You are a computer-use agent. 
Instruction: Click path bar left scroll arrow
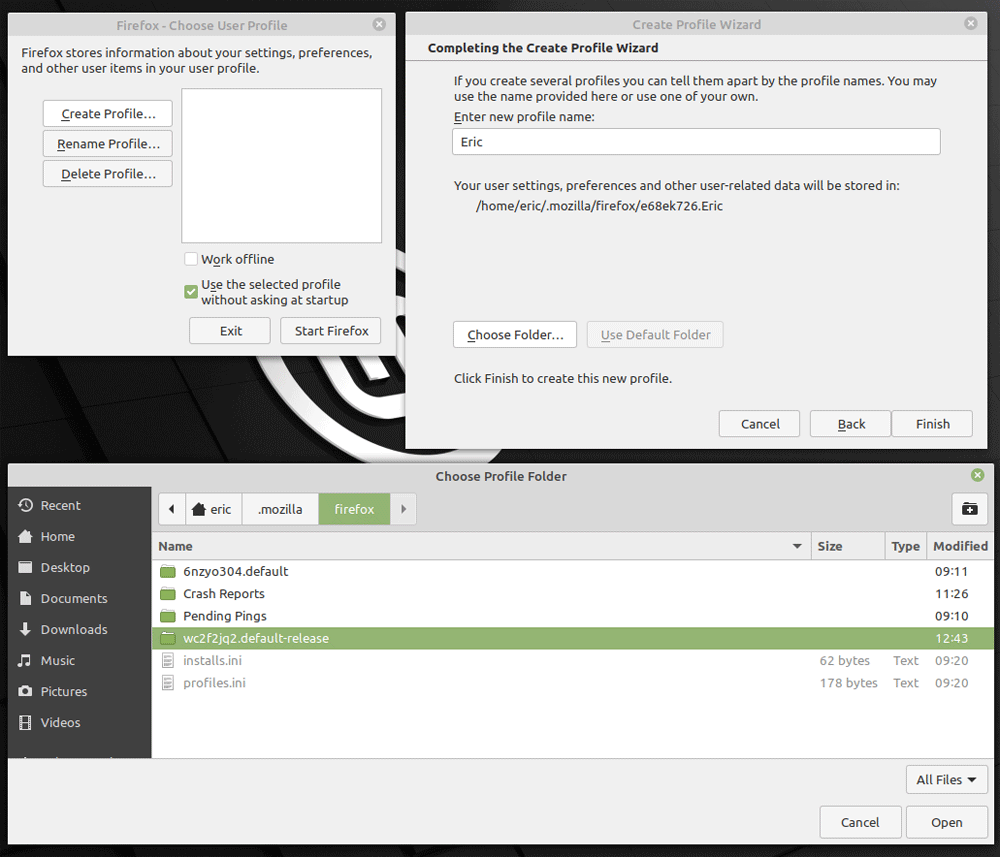(x=172, y=509)
